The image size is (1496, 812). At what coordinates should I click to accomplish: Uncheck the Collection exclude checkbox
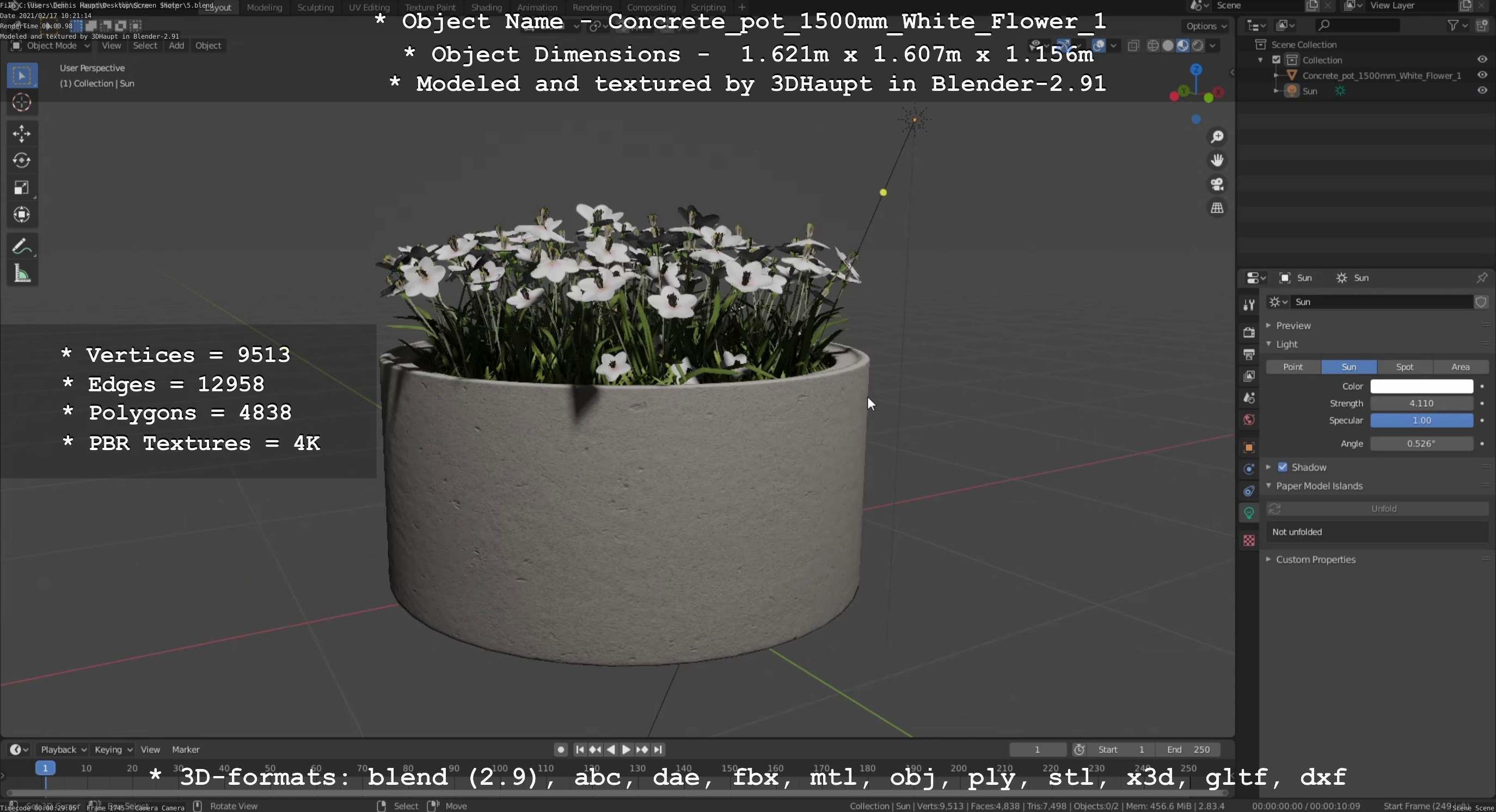(1277, 60)
